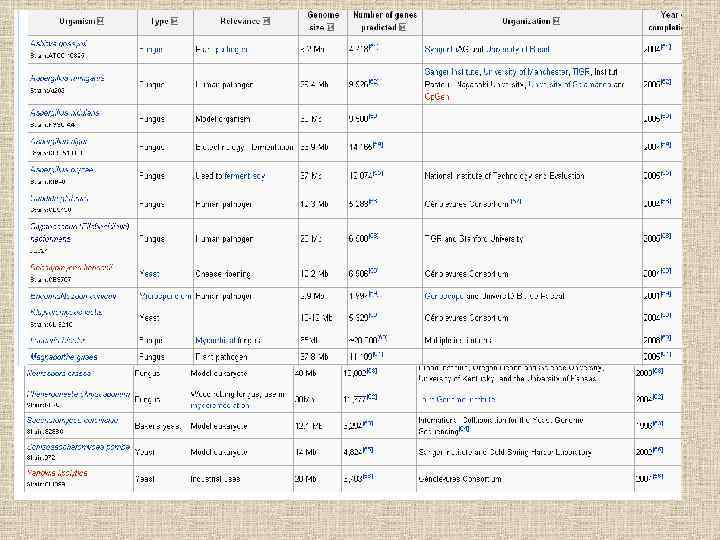720x540 pixels.
Task: Sort table by Organism column
Action: tap(101, 21)
